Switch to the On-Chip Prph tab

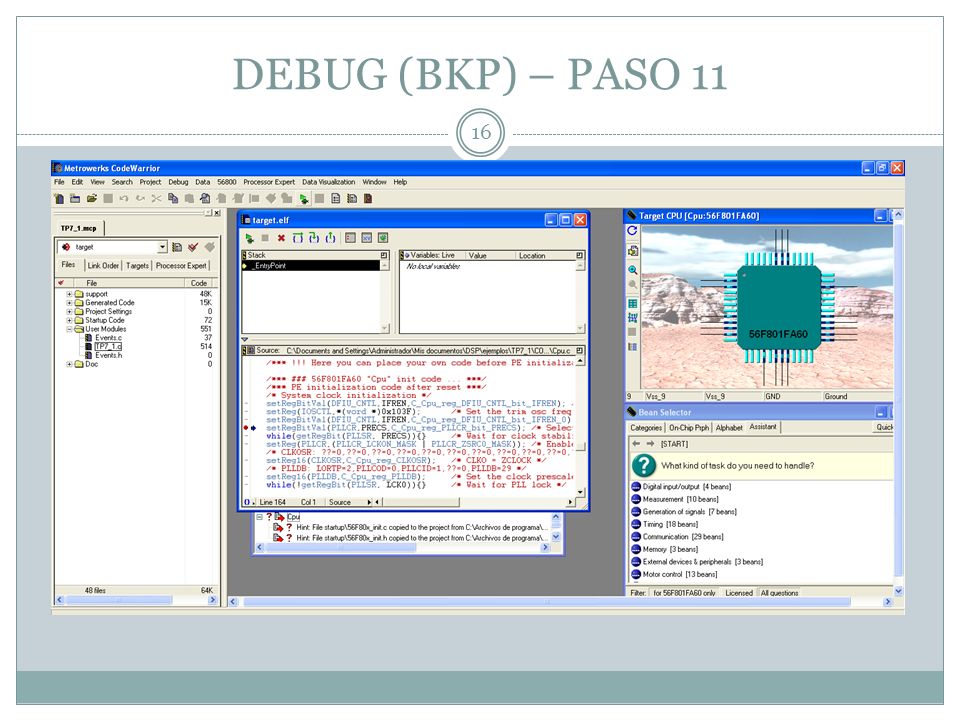pos(689,427)
